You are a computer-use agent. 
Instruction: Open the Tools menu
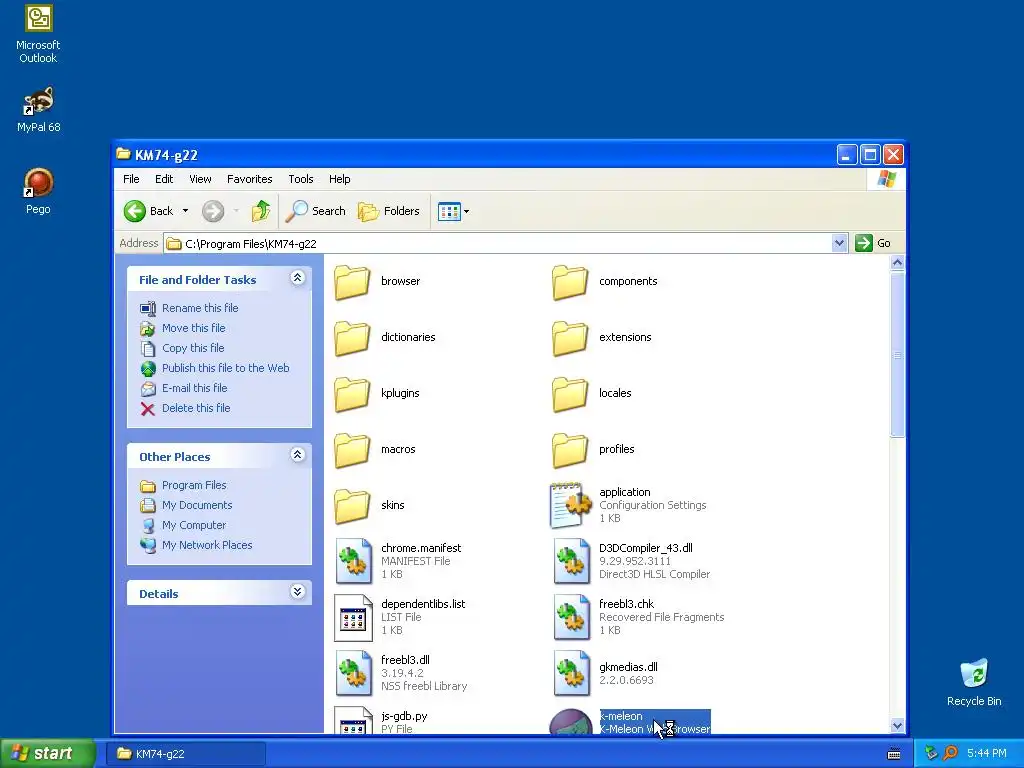(x=301, y=179)
